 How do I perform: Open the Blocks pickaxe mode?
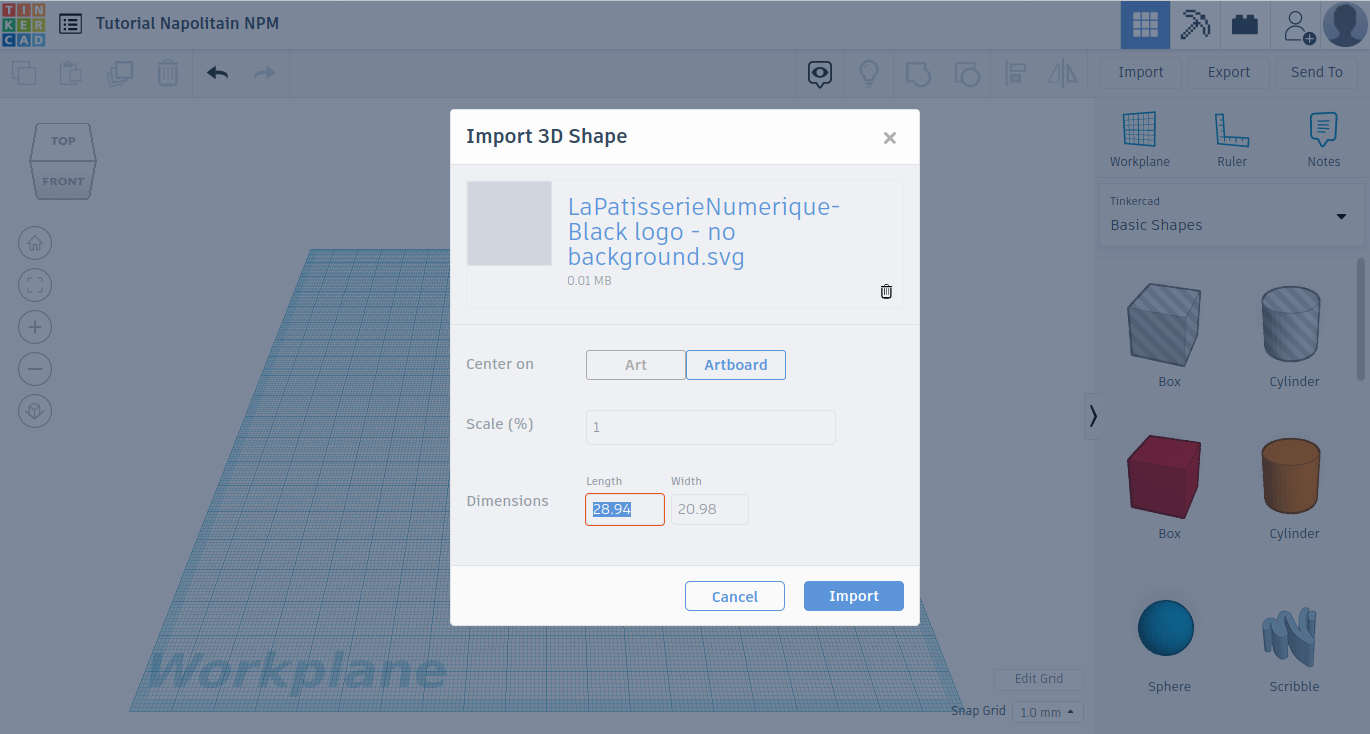1195,25
